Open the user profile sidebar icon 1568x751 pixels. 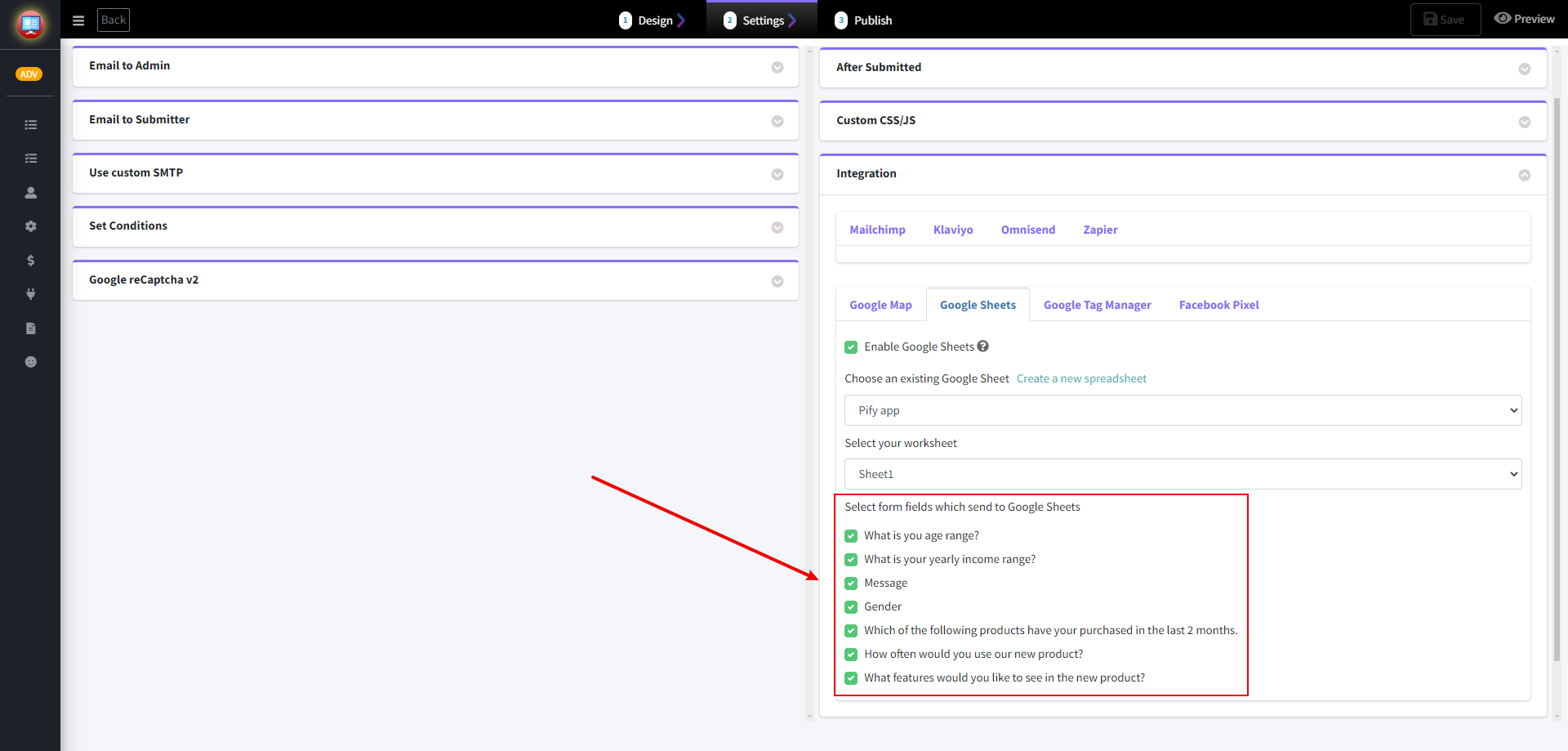(x=31, y=193)
